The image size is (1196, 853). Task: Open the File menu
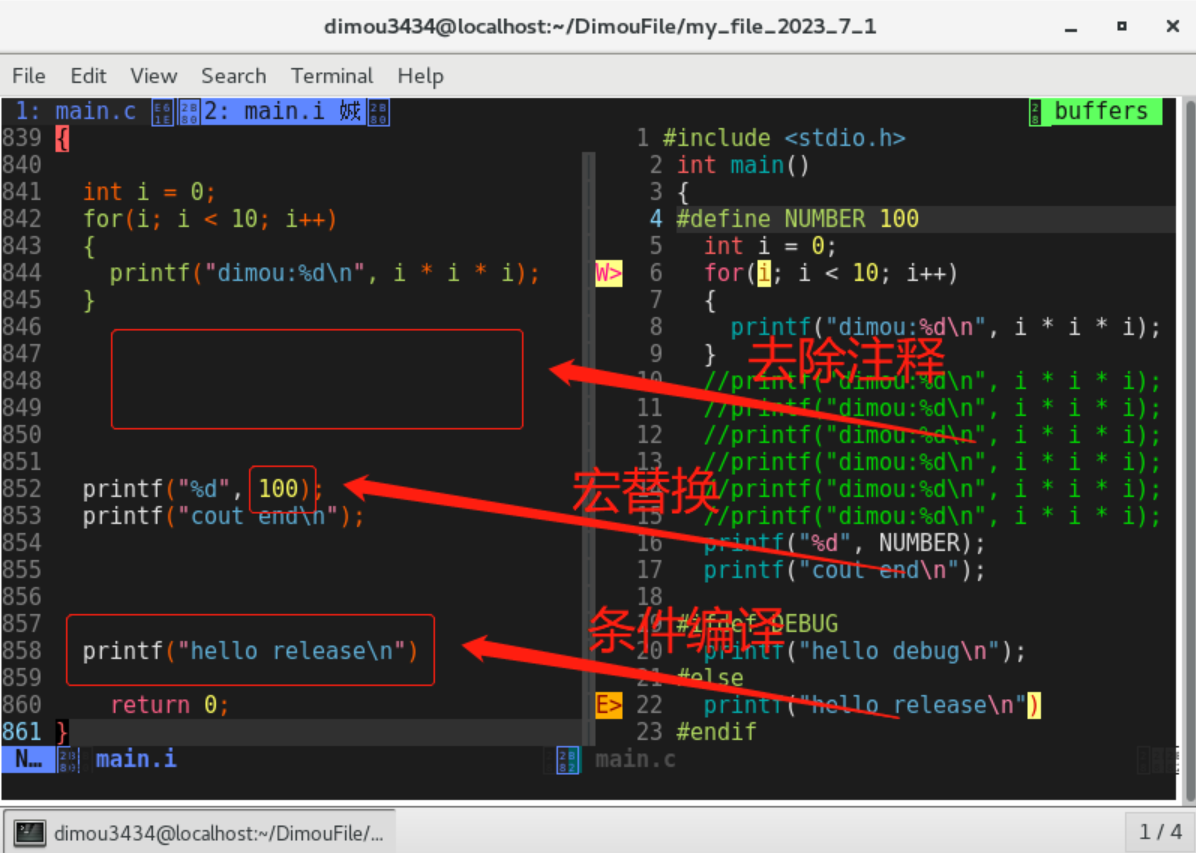coord(29,76)
